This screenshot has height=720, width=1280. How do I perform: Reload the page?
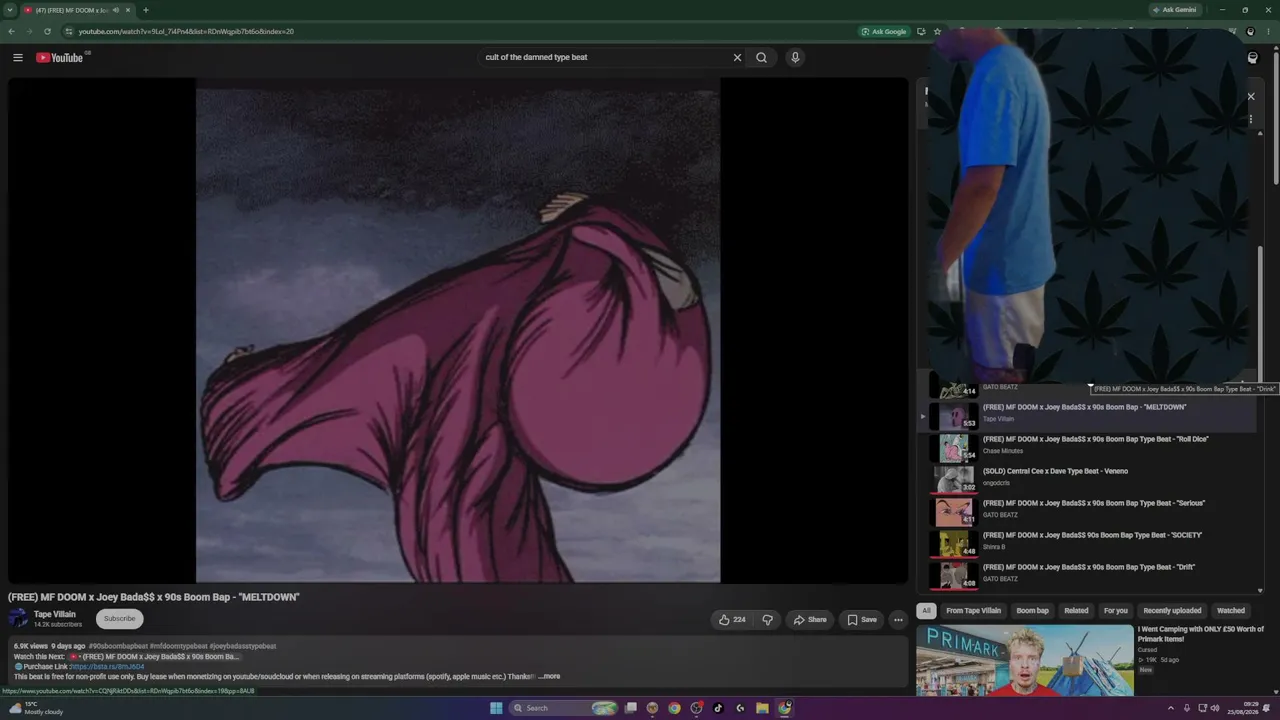click(x=47, y=31)
